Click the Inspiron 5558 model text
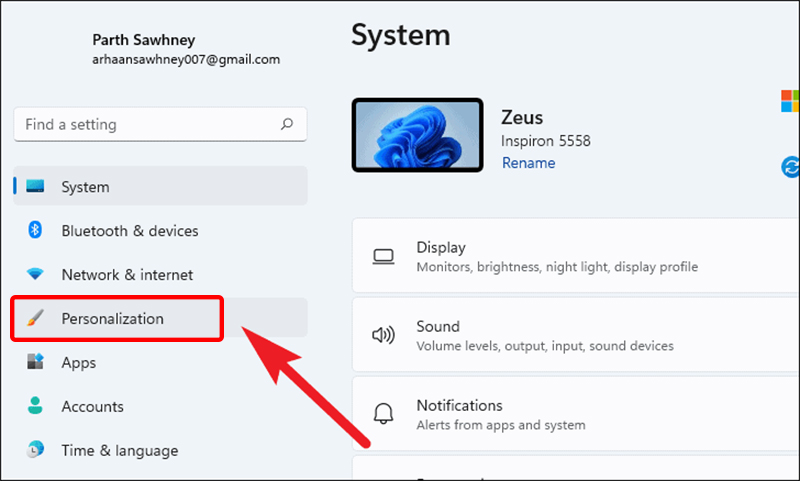The image size is (800, 481). (545, 141)
